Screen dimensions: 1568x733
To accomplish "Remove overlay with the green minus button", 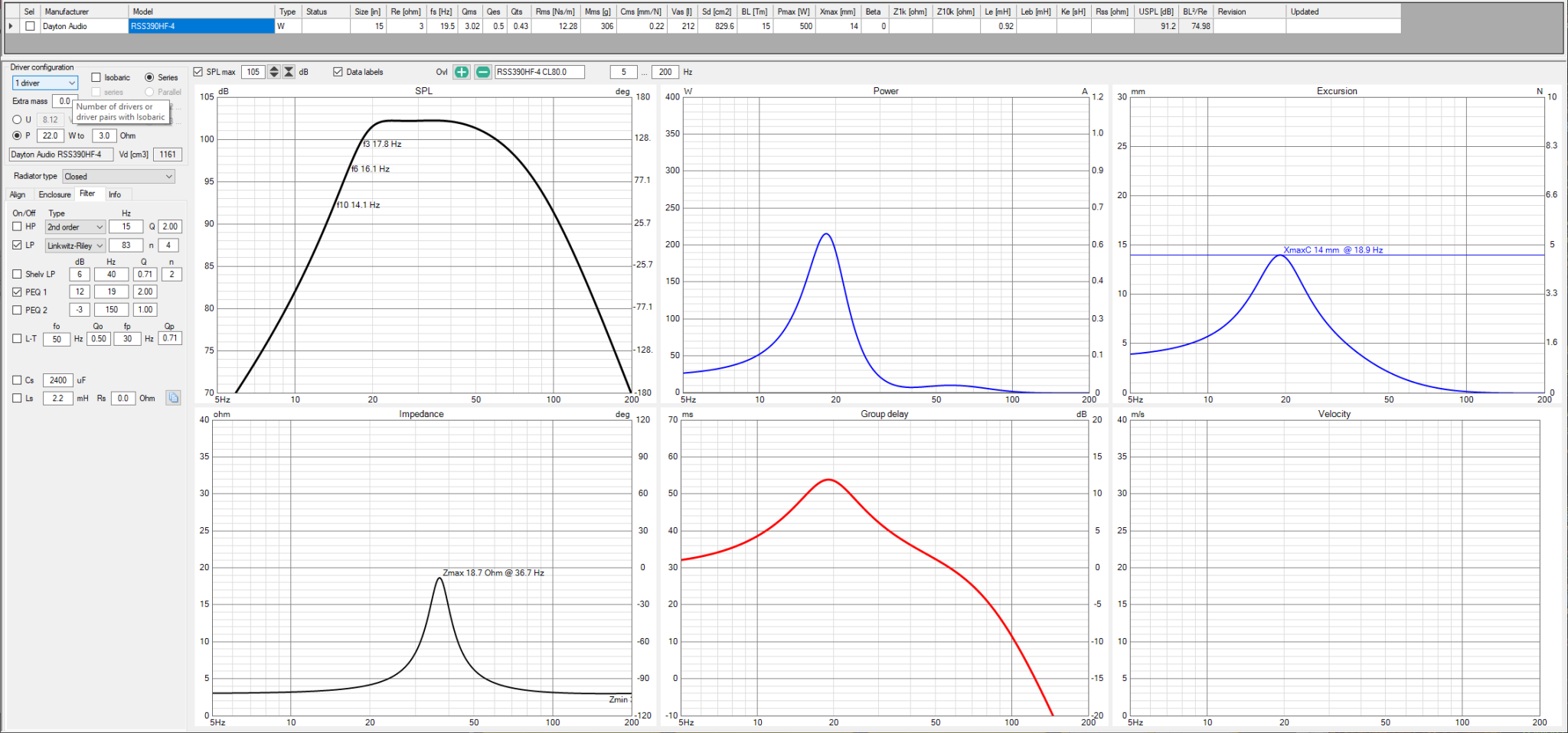I will (x=483, y=72).
